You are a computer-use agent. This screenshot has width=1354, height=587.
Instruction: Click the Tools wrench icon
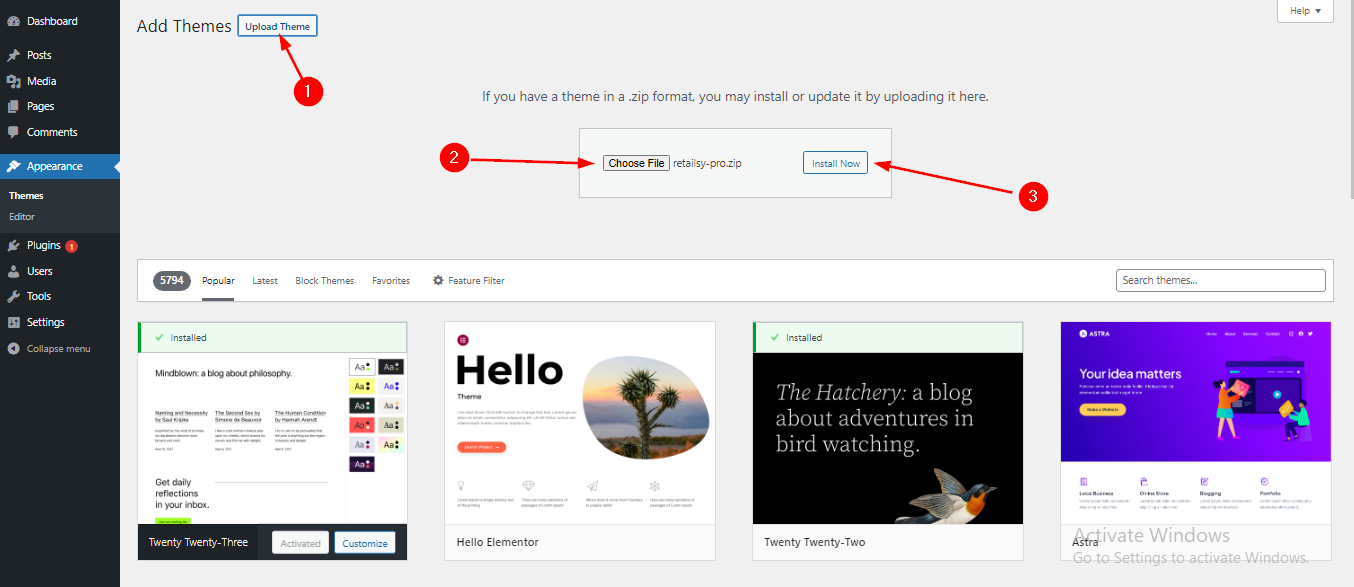(13, 296)
